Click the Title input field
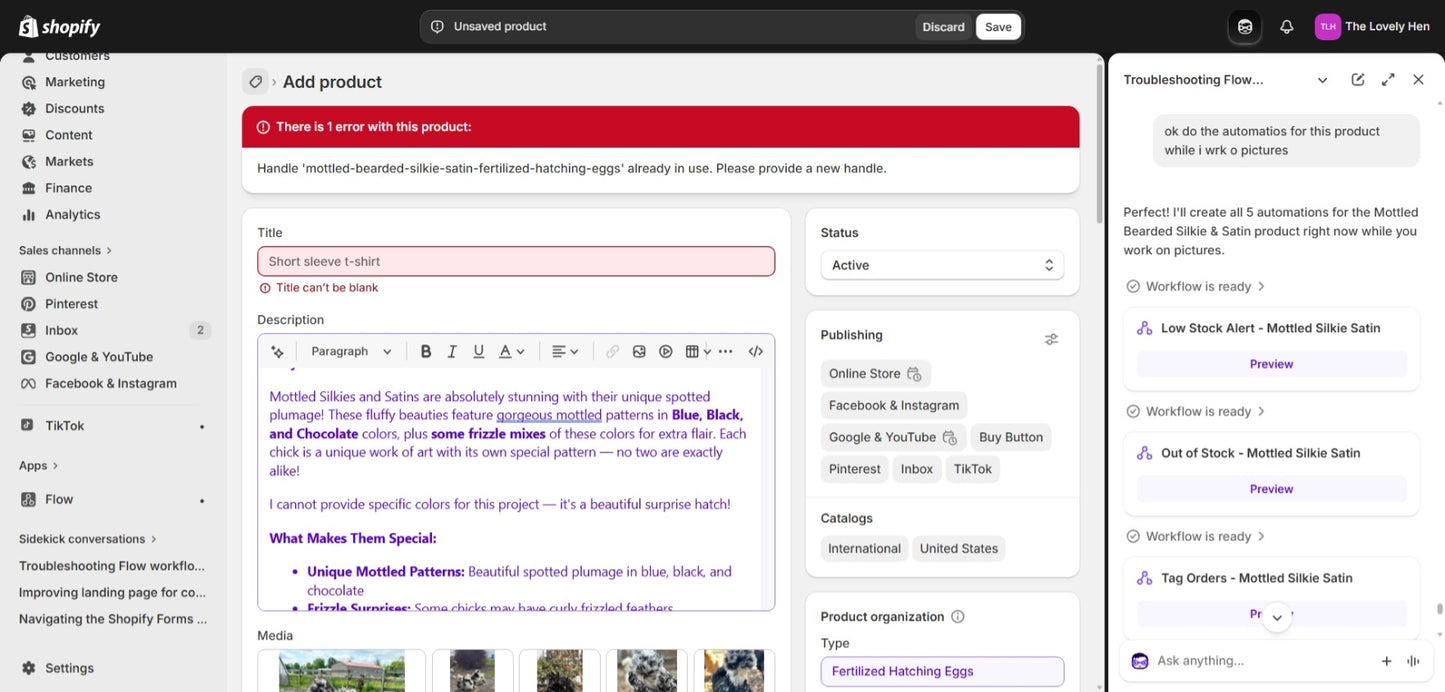Screen dimensions: 1445x692 [516, 261]
